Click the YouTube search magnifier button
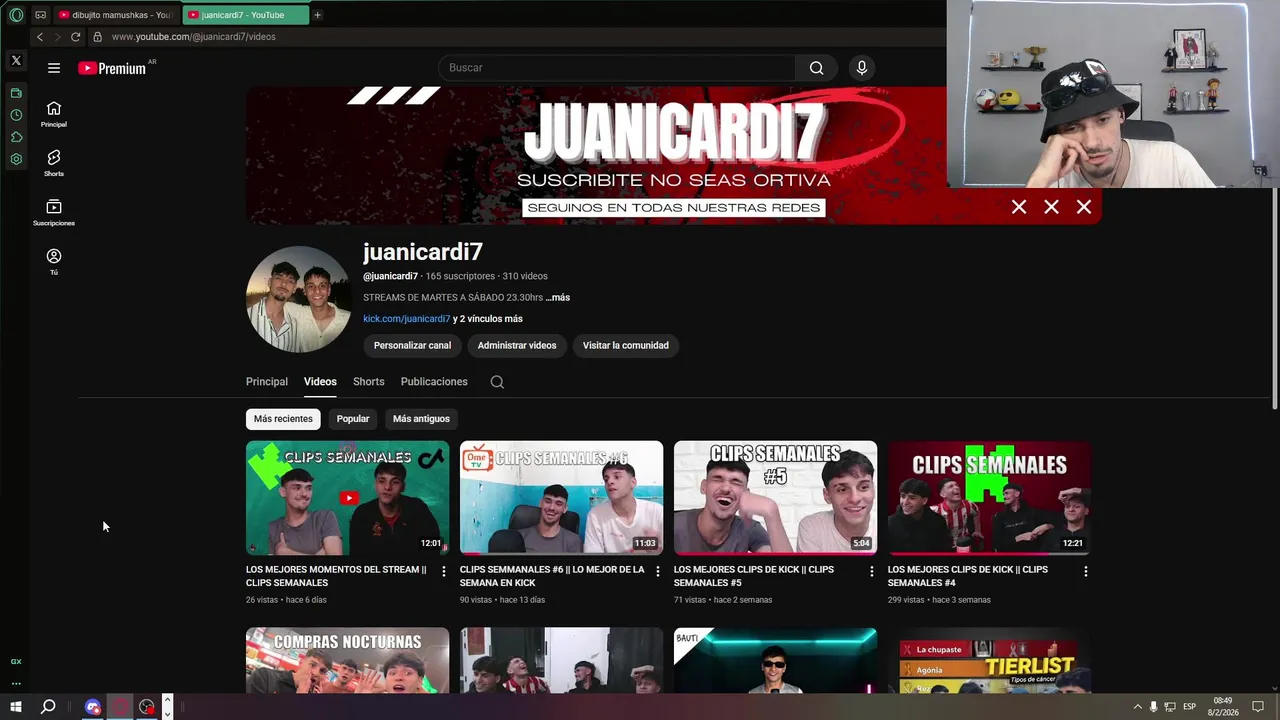 coord(817,68)
